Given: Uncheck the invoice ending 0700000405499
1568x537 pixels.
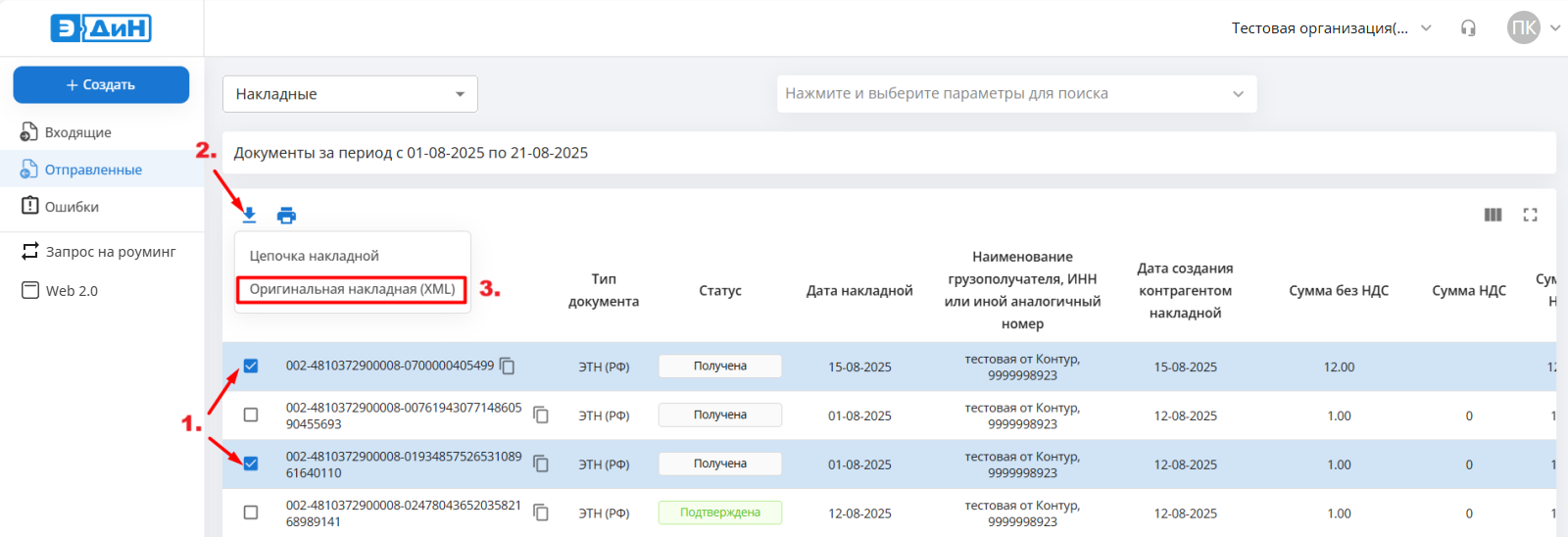Looking at the screenshot, I should pyautogui.click(x=251, y=366).
